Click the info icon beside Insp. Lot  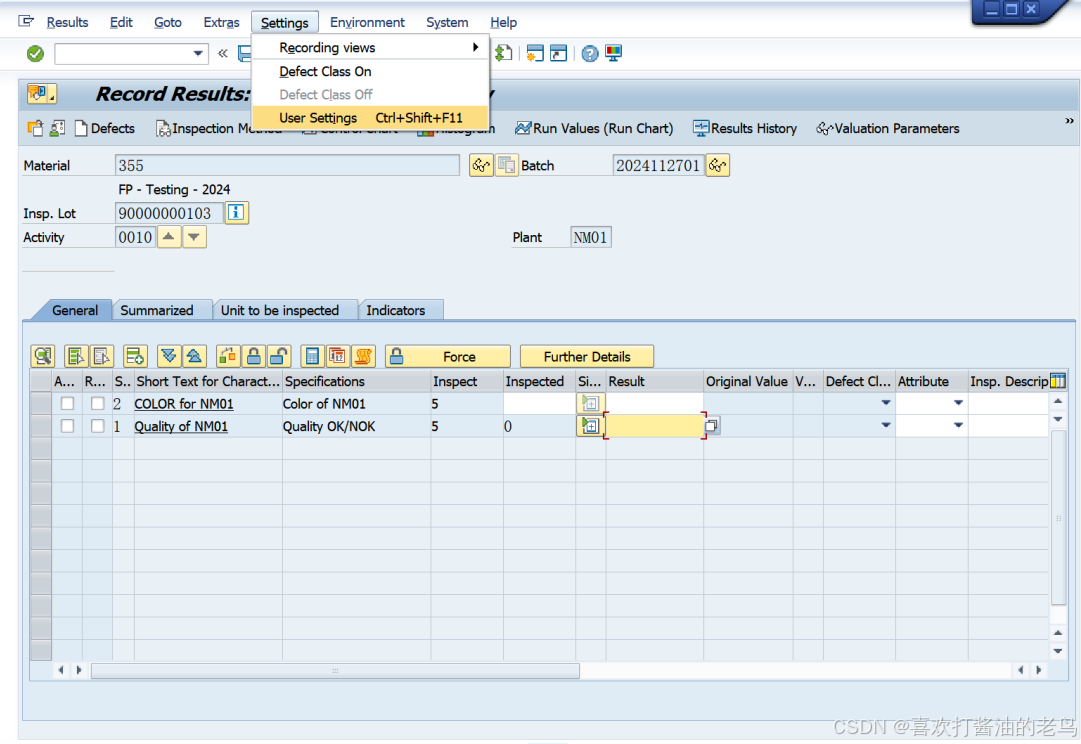[236, 212]
